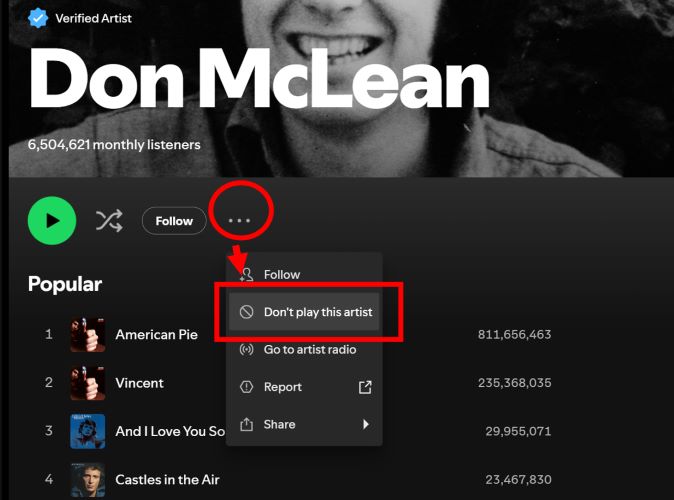
Task: Click the 811,656,463 play count
Action: 515,334
